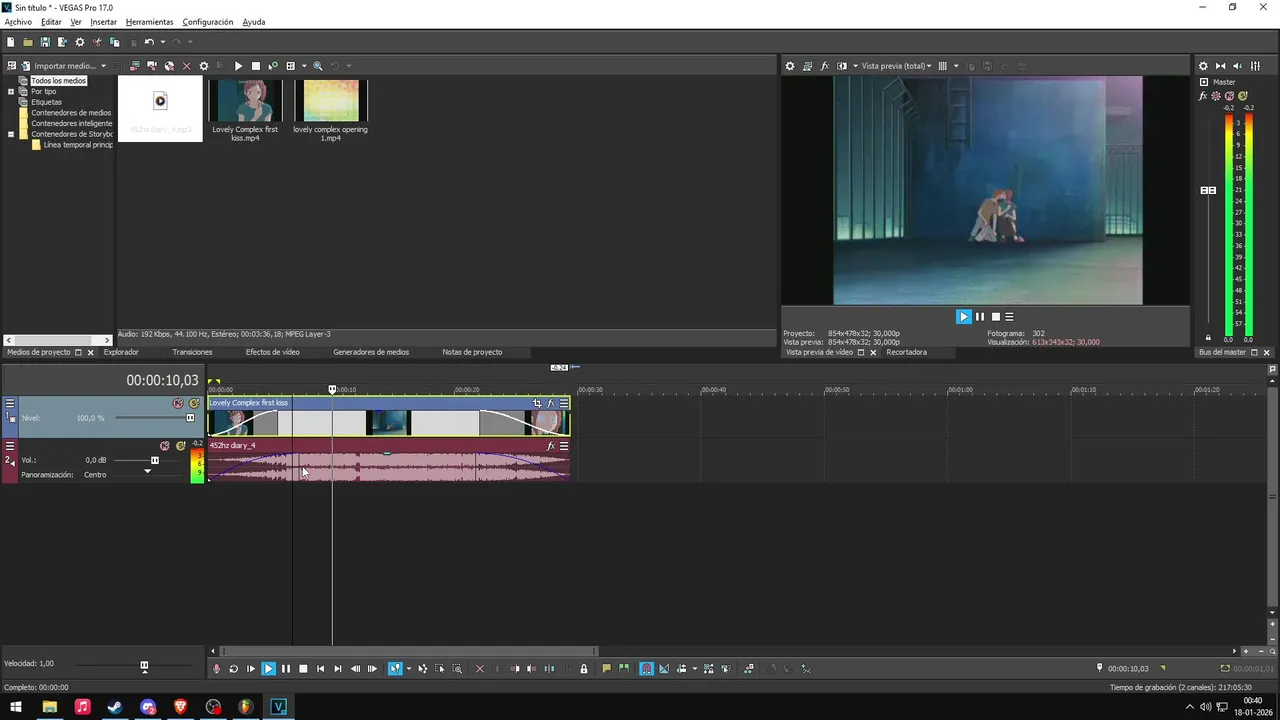Open the Herramientas menu
The width and height of the screenshot is (1280, 720).
149,22
